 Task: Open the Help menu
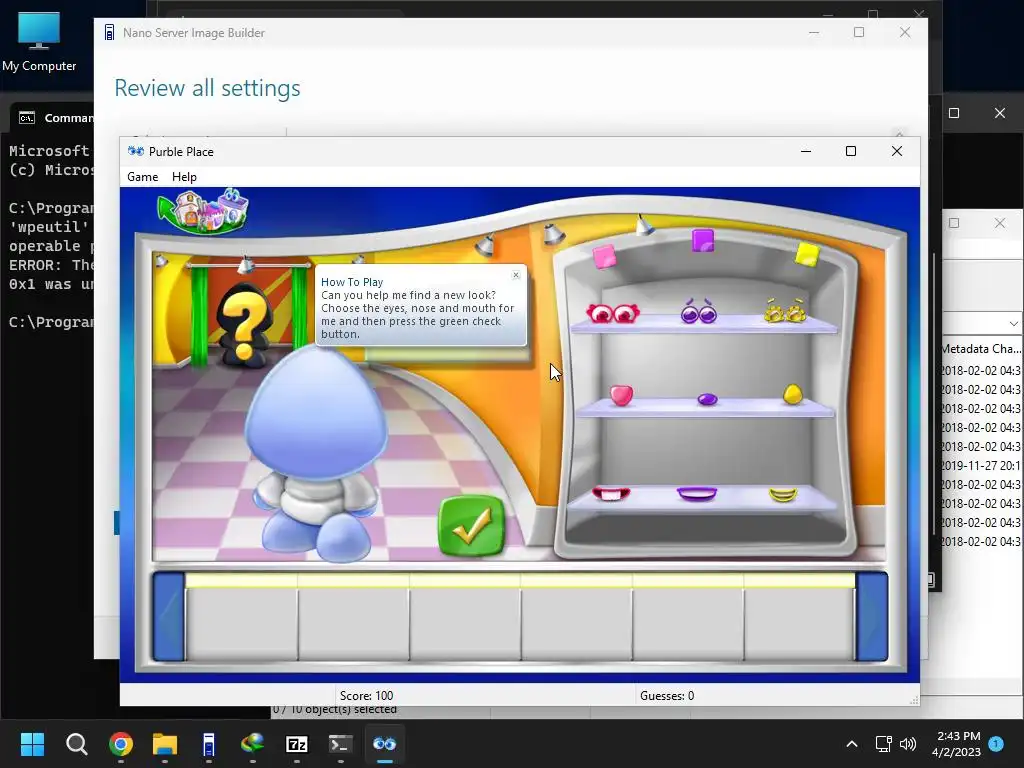coord(184,177)
